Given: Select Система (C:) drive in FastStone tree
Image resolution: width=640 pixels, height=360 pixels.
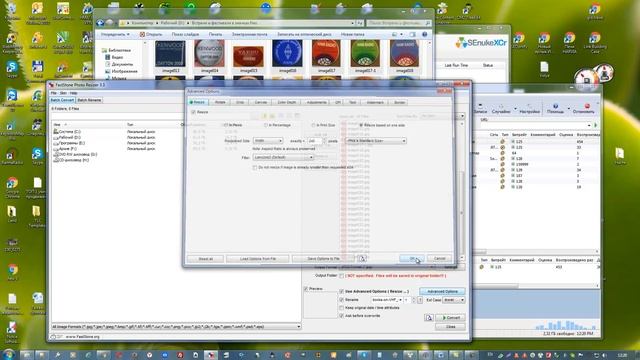Looking at the screenshot, I should point(67,132).
